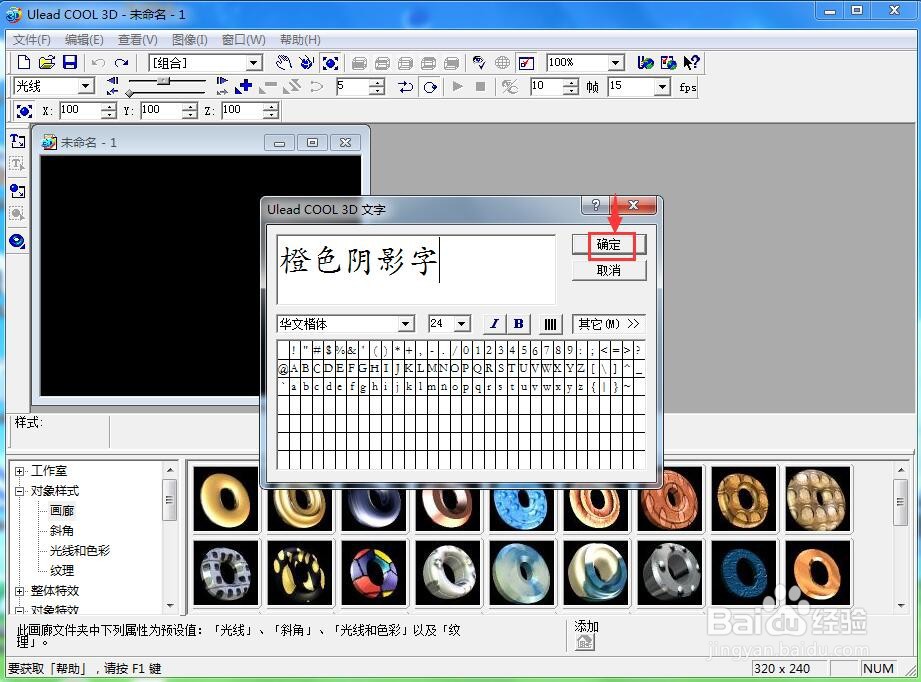
Task: Click the Add house icon in status area
Action: [584, 642]
